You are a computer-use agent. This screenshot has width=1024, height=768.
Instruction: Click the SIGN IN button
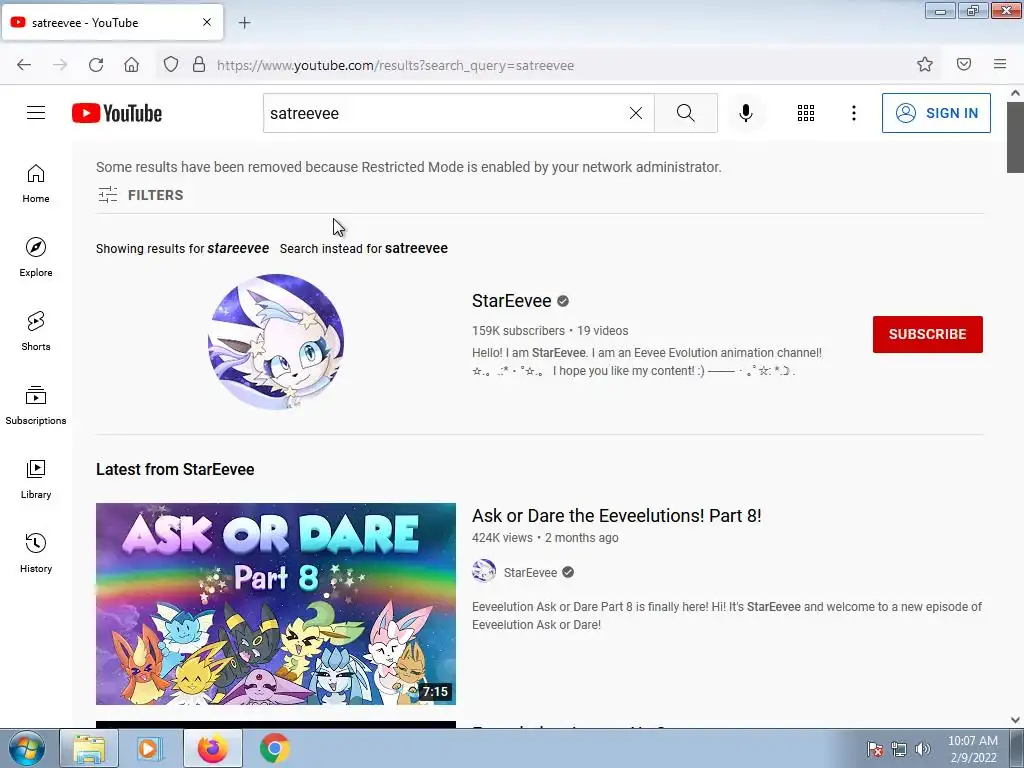pyautogui.click(x=936, y=113)
